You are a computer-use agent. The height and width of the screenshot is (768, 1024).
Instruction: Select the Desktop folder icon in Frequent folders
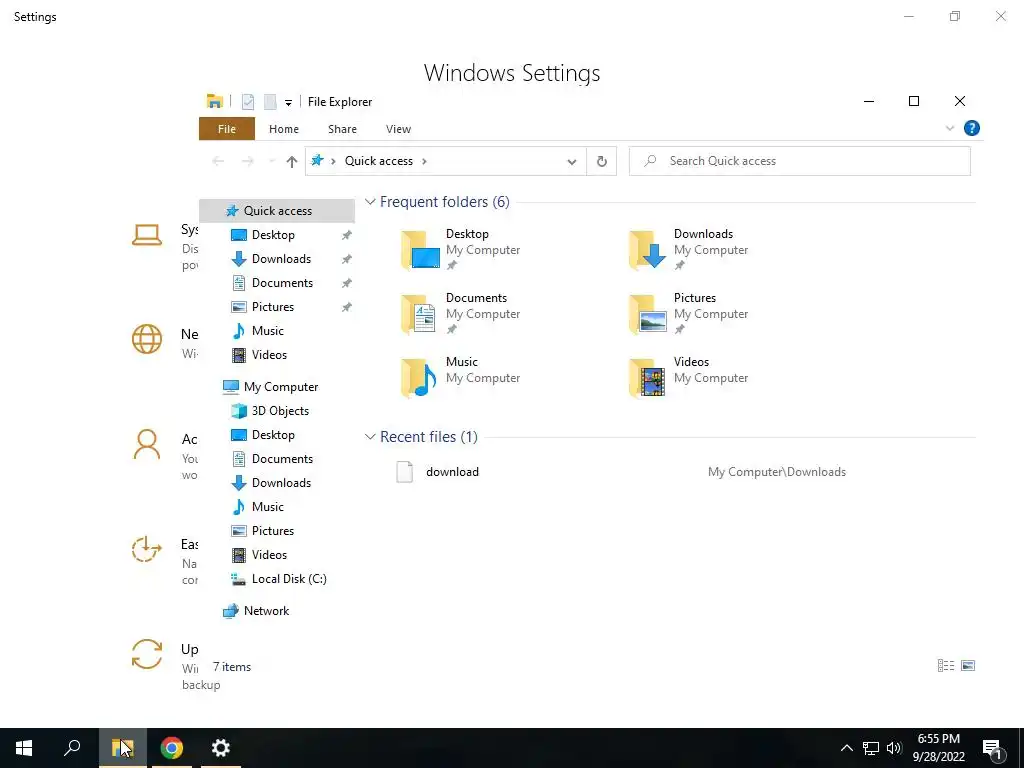420,250
